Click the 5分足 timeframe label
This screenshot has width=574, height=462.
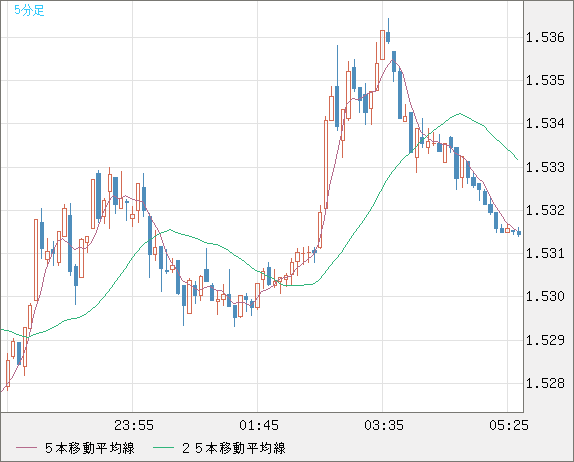coord(29,10)
